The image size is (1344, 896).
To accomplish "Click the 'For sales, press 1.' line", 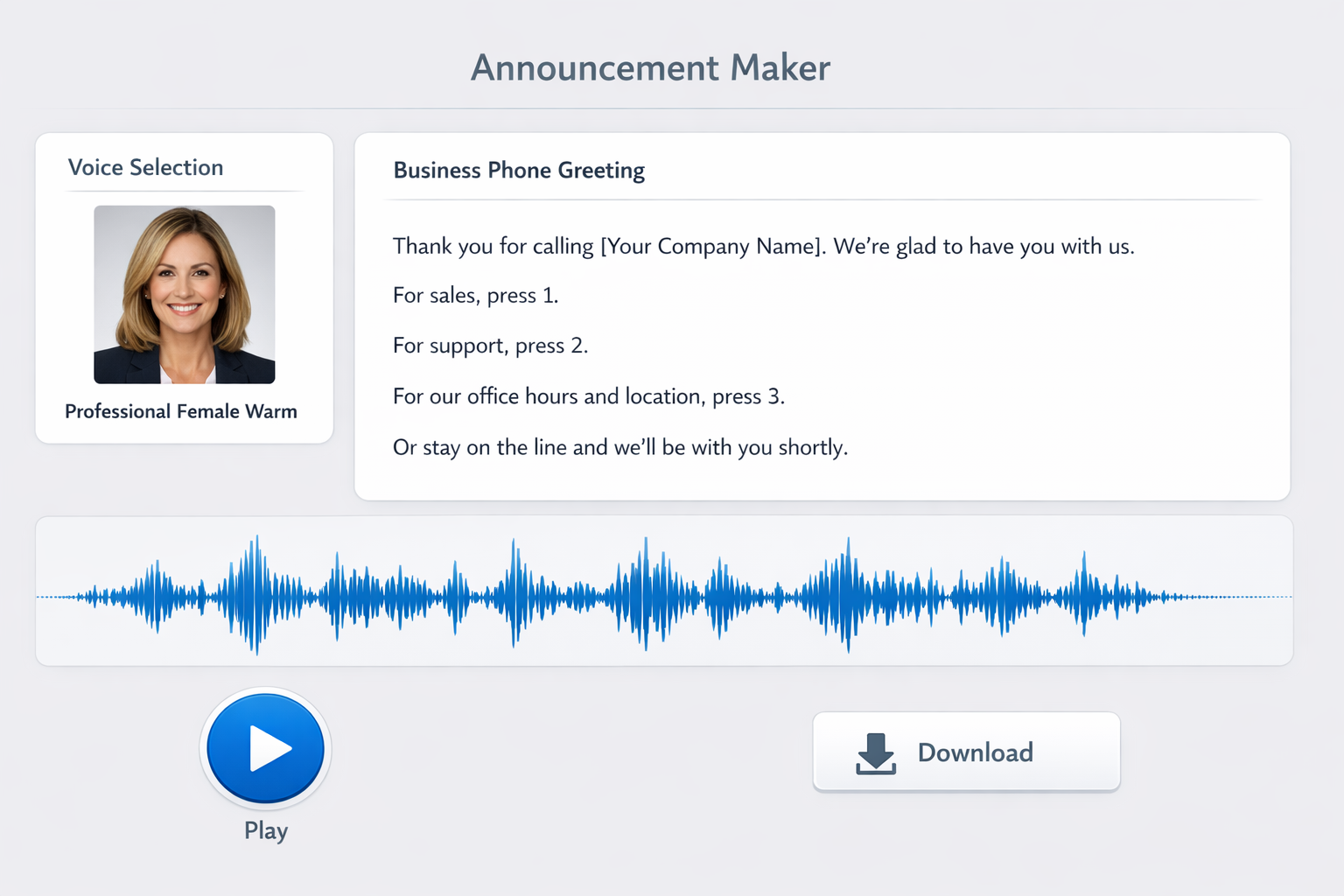I will 475,296.
